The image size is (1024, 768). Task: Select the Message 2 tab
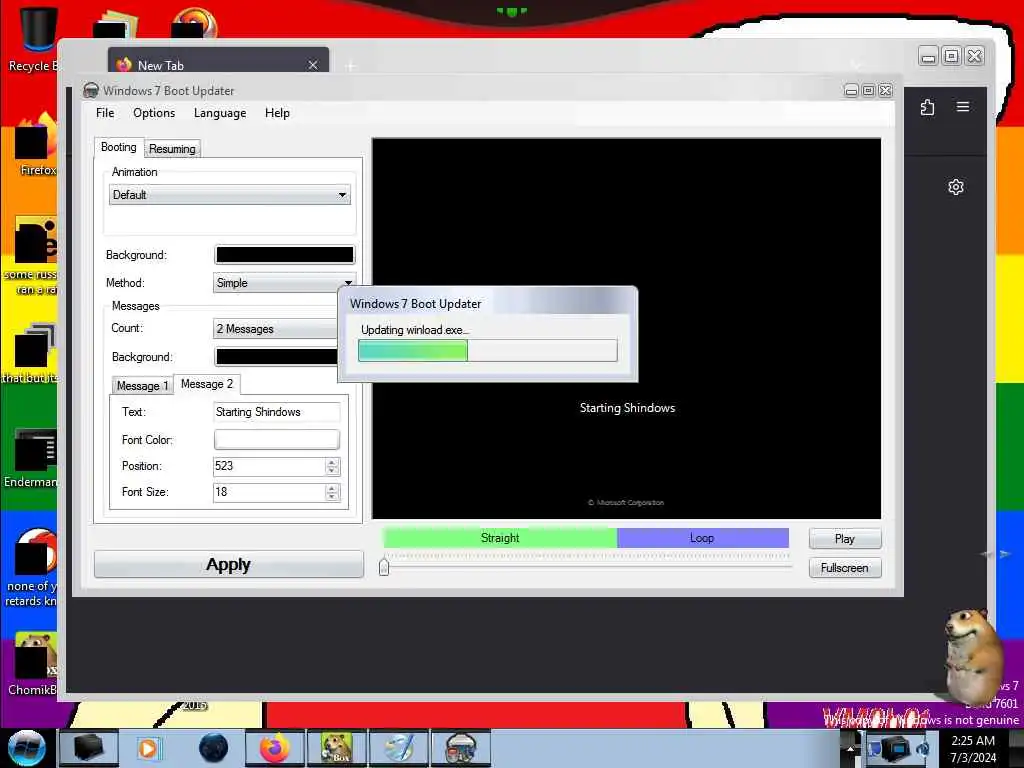click(x=206, y=384)
